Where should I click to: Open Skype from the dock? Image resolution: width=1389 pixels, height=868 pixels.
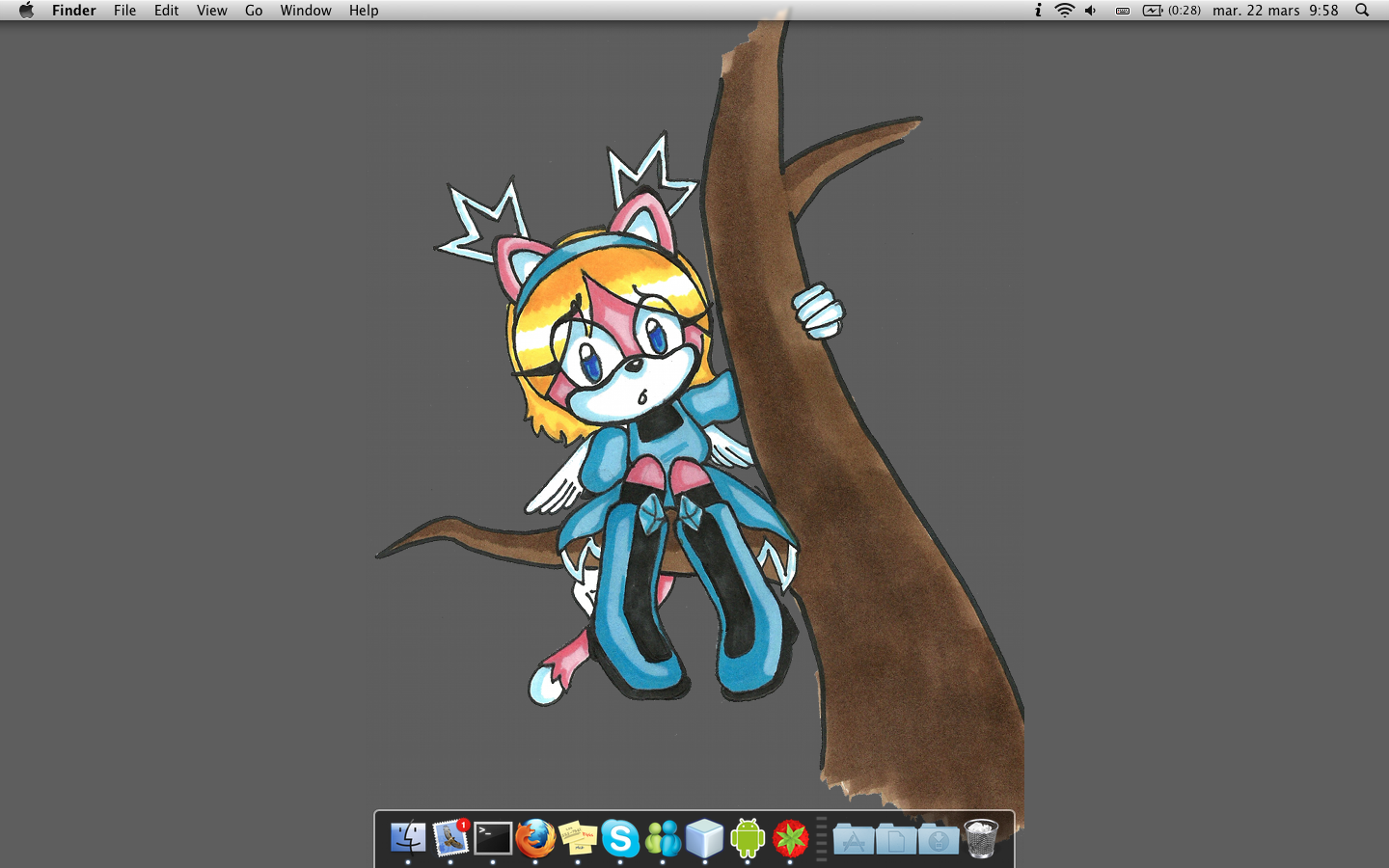point(620,838)
